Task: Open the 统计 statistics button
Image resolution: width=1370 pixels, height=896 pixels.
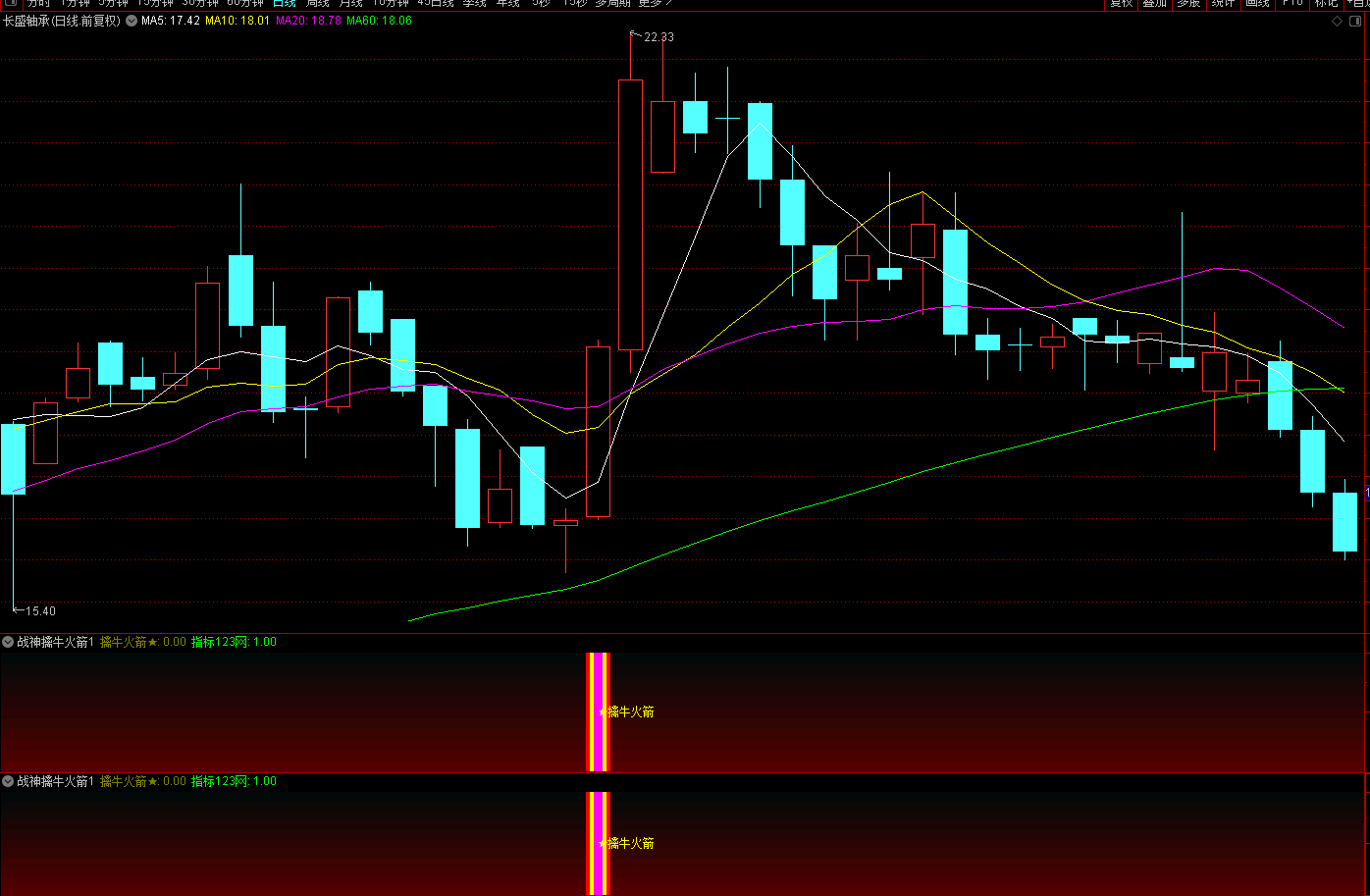Action: (x=1223, y=3)
